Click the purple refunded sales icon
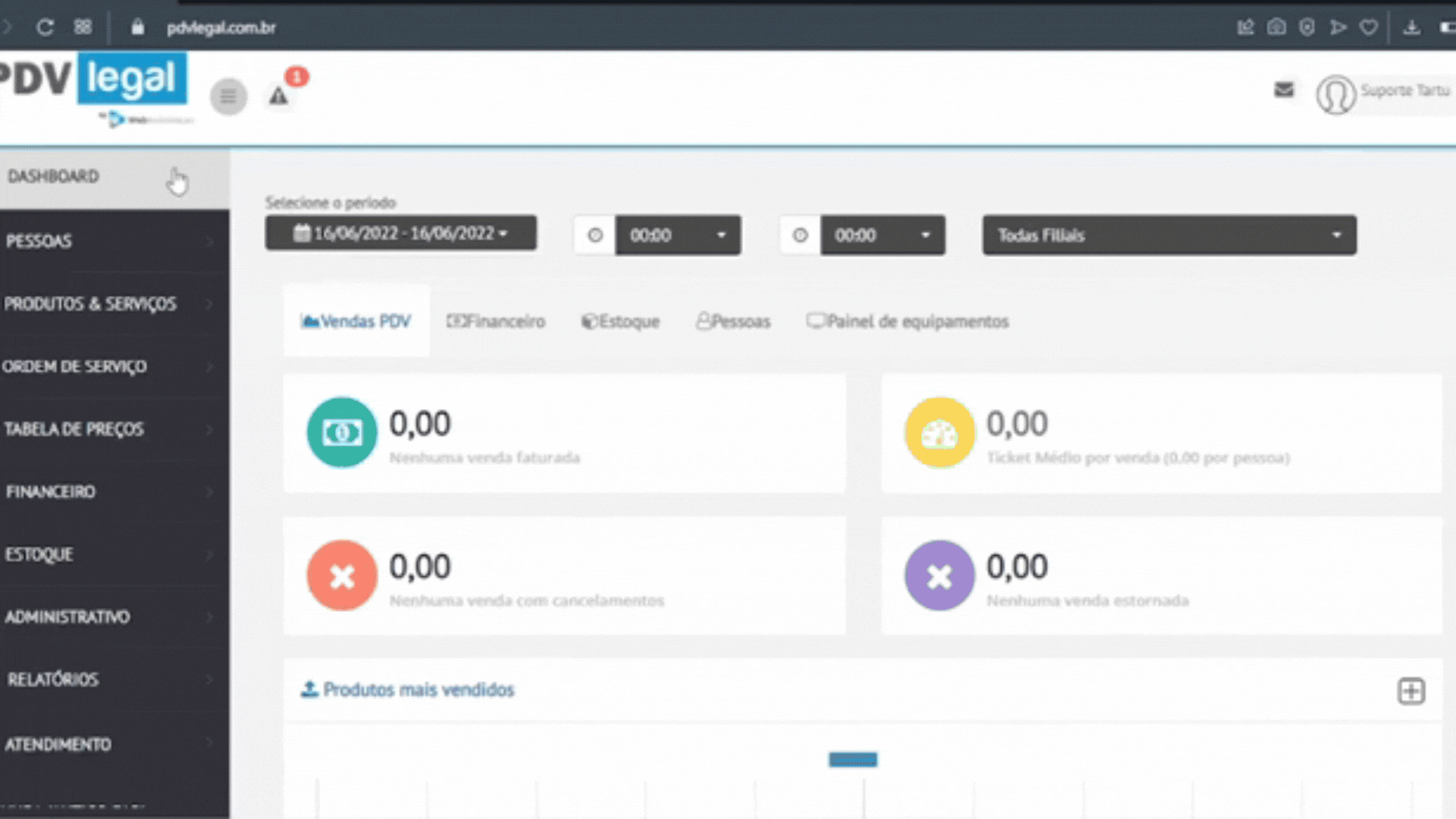The image size is (1456, 819). point(939,576)
